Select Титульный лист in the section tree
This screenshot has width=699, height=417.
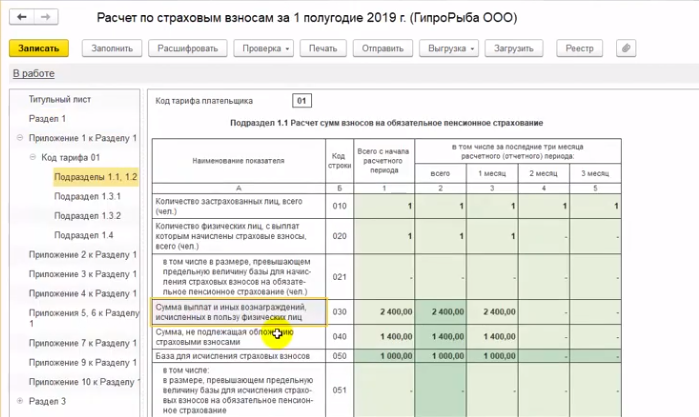coord(59,100)
